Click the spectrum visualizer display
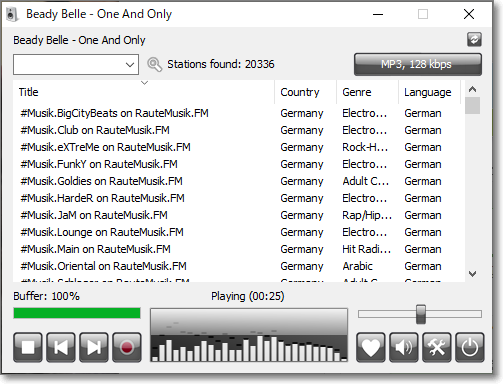 pyautogui.click(x=249, y=335)
